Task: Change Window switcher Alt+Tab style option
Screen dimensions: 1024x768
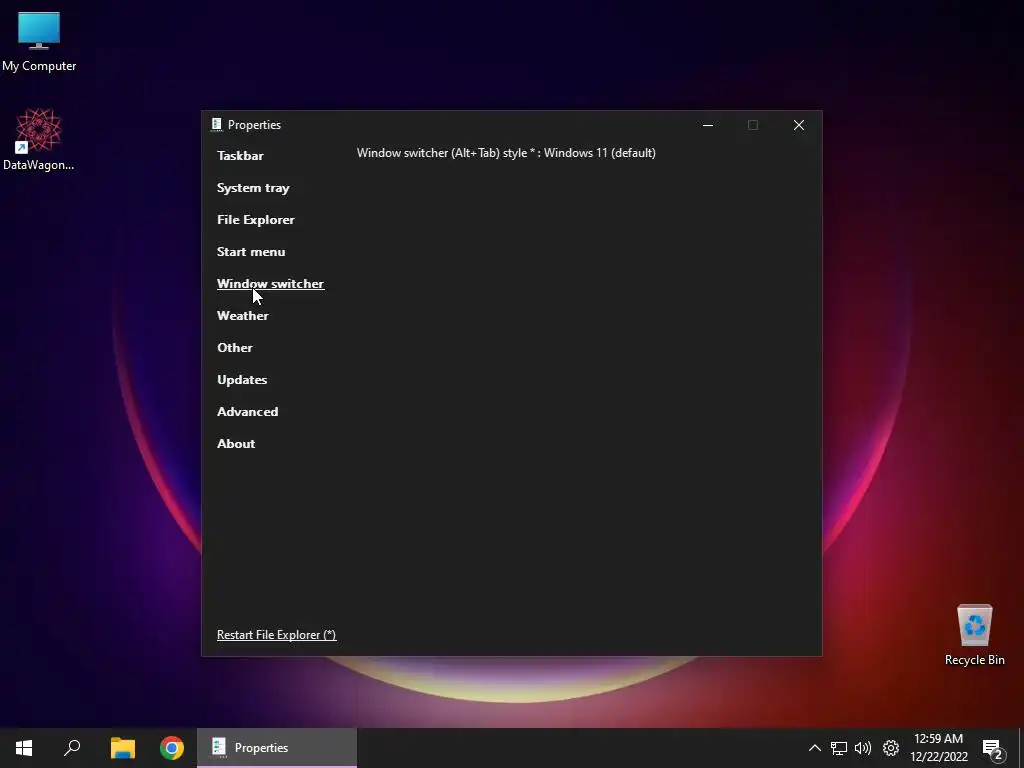Action: (506, 153)
